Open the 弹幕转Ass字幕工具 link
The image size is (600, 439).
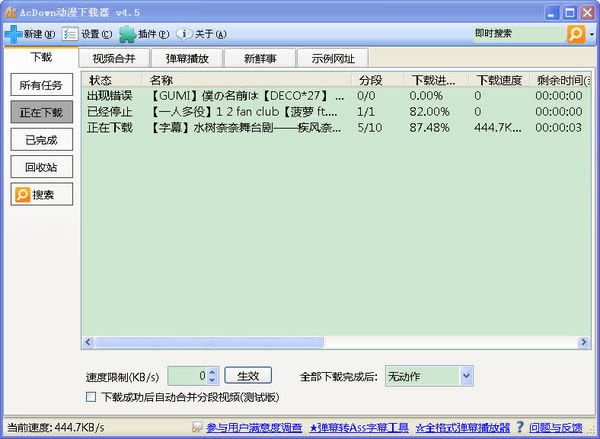[359, 428]
